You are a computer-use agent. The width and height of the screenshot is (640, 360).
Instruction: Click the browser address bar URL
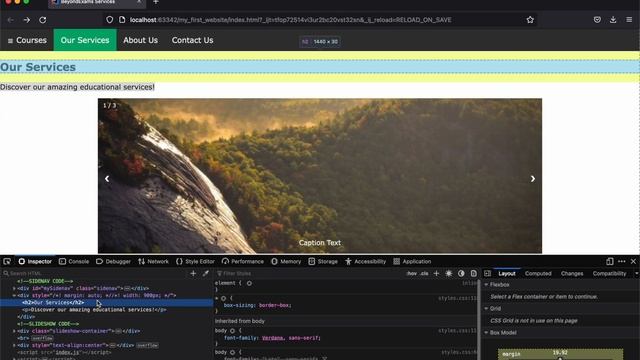[291, 20]
